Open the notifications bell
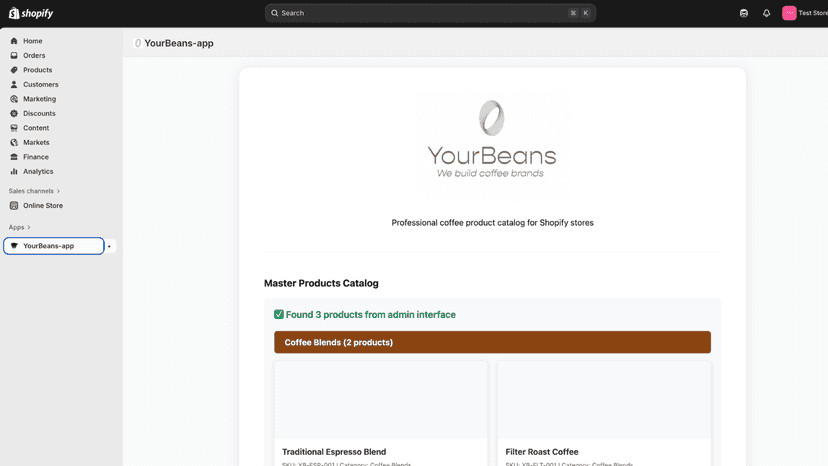 coord(766,13)
